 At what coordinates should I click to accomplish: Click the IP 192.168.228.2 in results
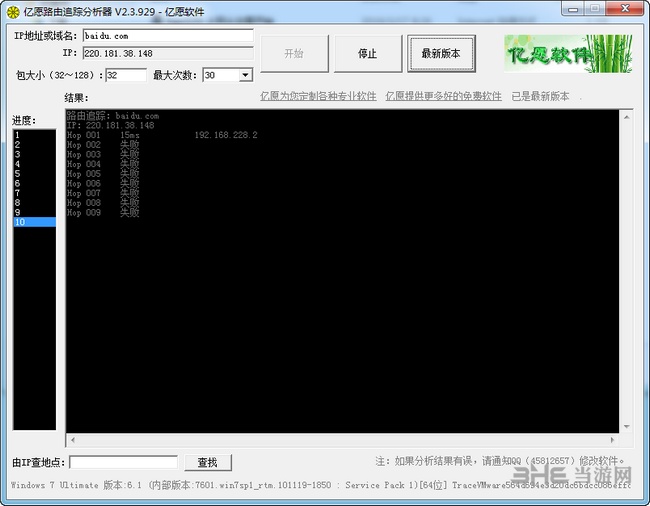(x=226, y=135)
